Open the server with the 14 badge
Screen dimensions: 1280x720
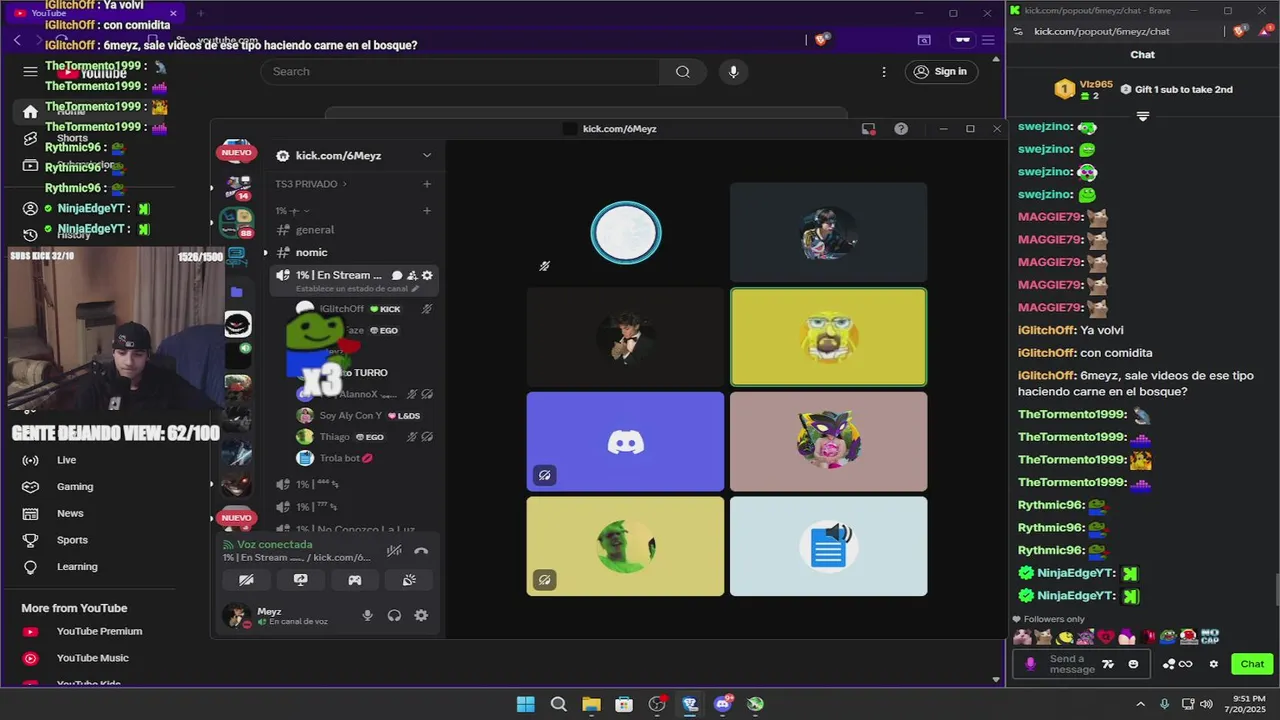coord(237,186)
